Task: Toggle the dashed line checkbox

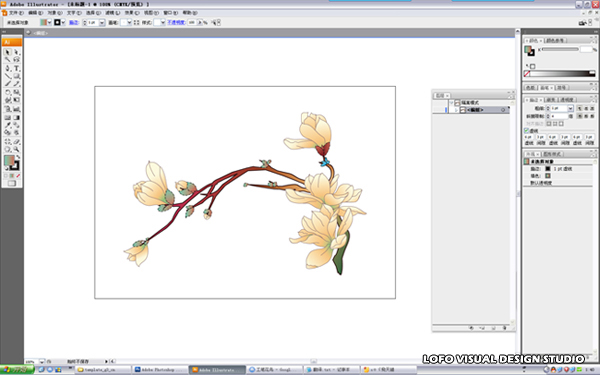Action: pos(527,130)
